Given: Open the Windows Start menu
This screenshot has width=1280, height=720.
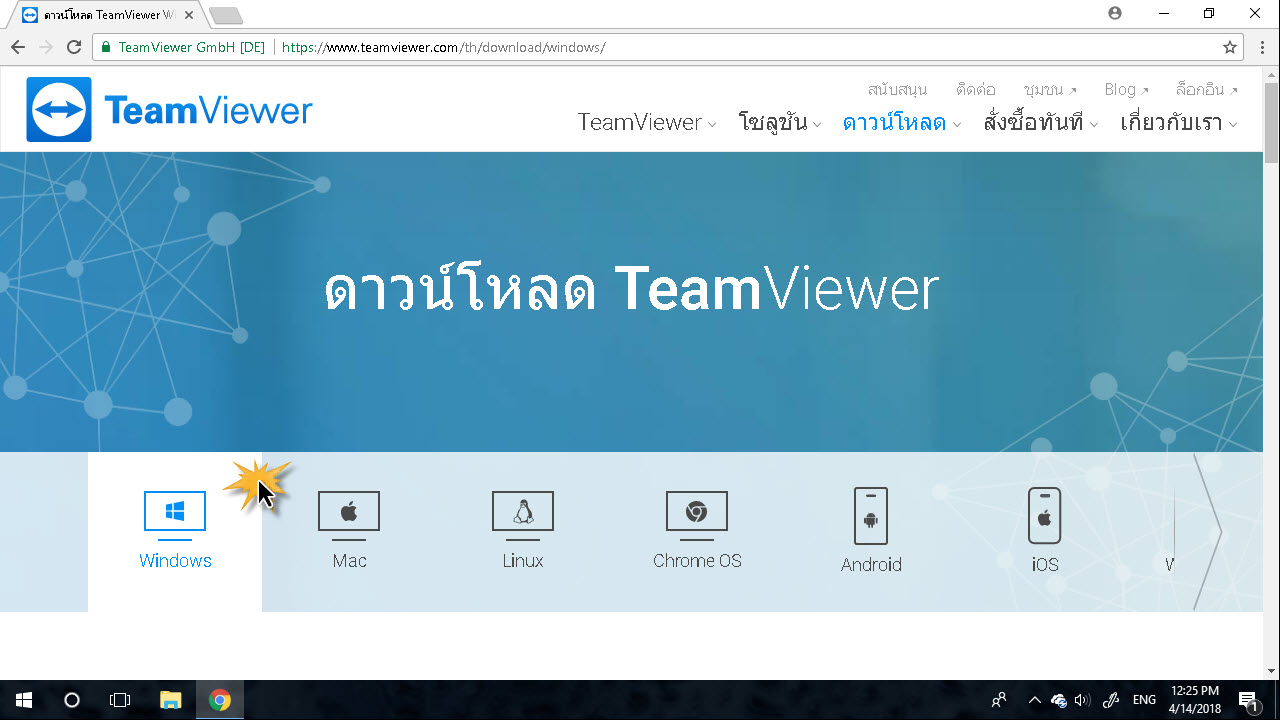Looking at the screenshot, I should click(24, 700).
